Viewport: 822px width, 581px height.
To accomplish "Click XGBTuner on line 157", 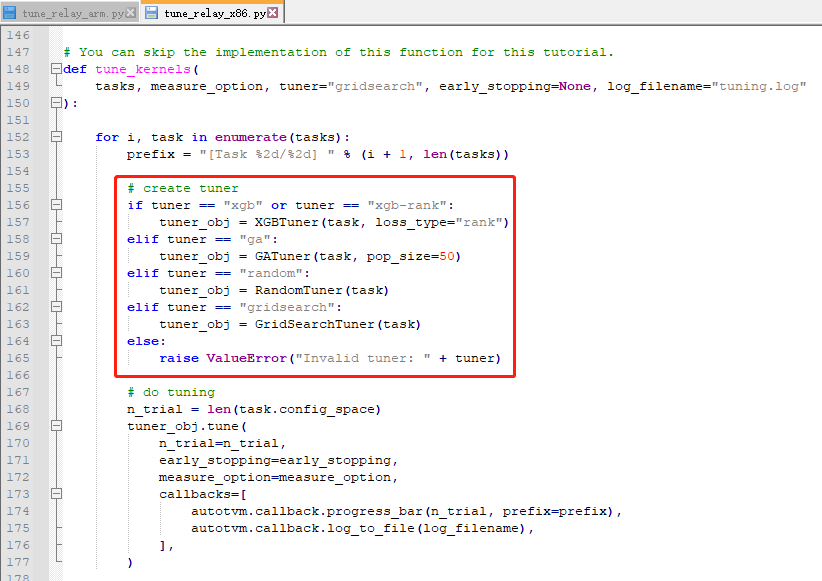I will [287, 222].
